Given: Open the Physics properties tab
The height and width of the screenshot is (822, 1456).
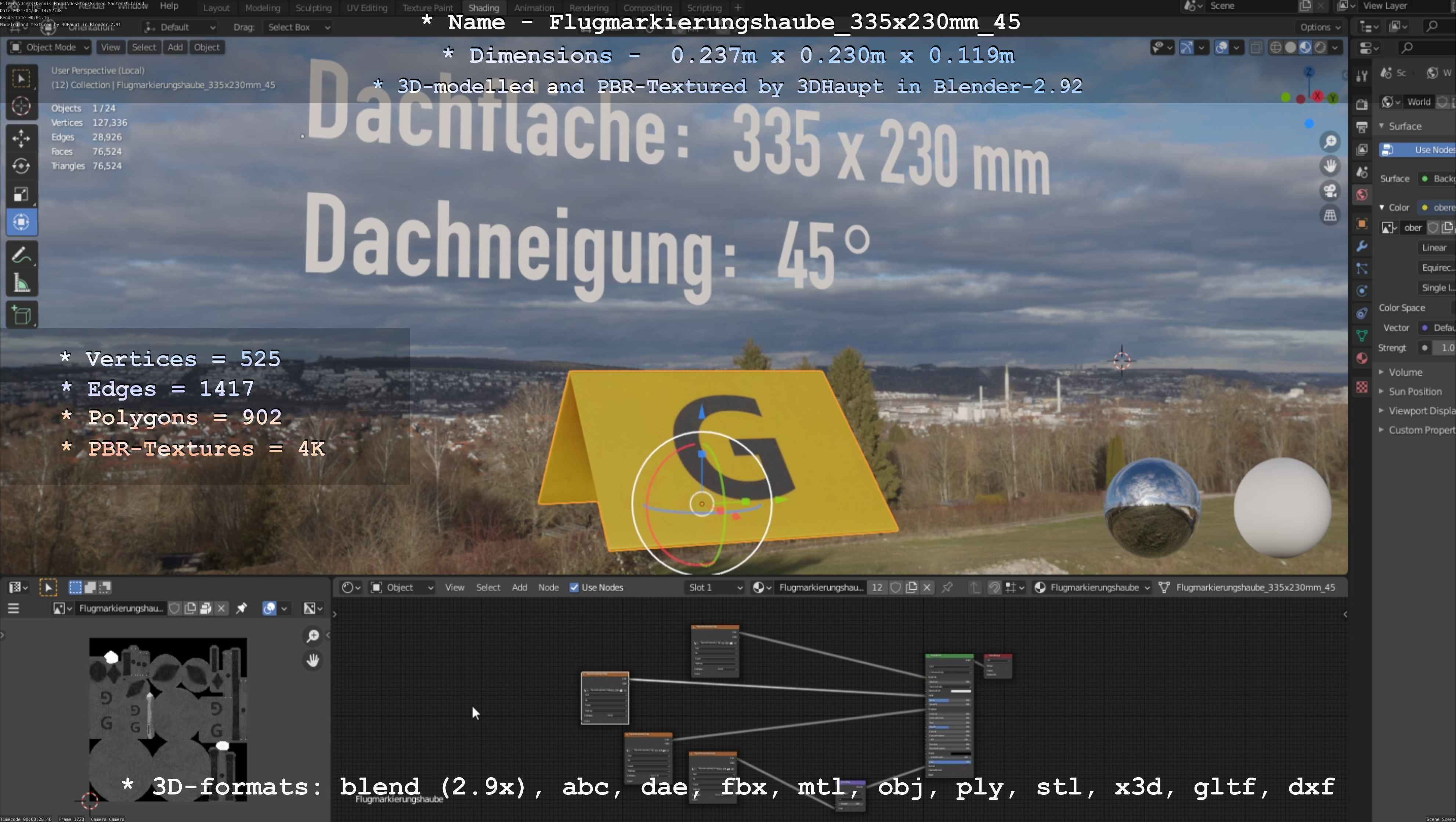Looking at the screenshot, I should coord(1362,291).
